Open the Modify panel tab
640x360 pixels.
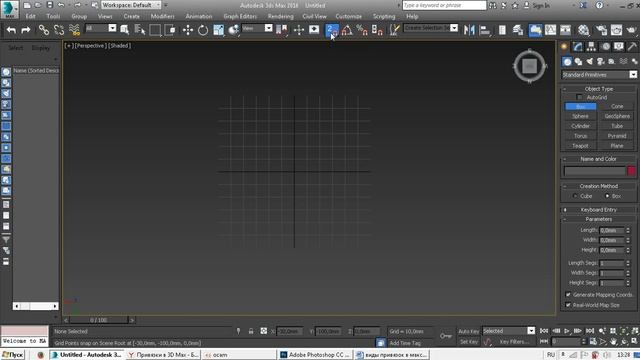point(578,47)
